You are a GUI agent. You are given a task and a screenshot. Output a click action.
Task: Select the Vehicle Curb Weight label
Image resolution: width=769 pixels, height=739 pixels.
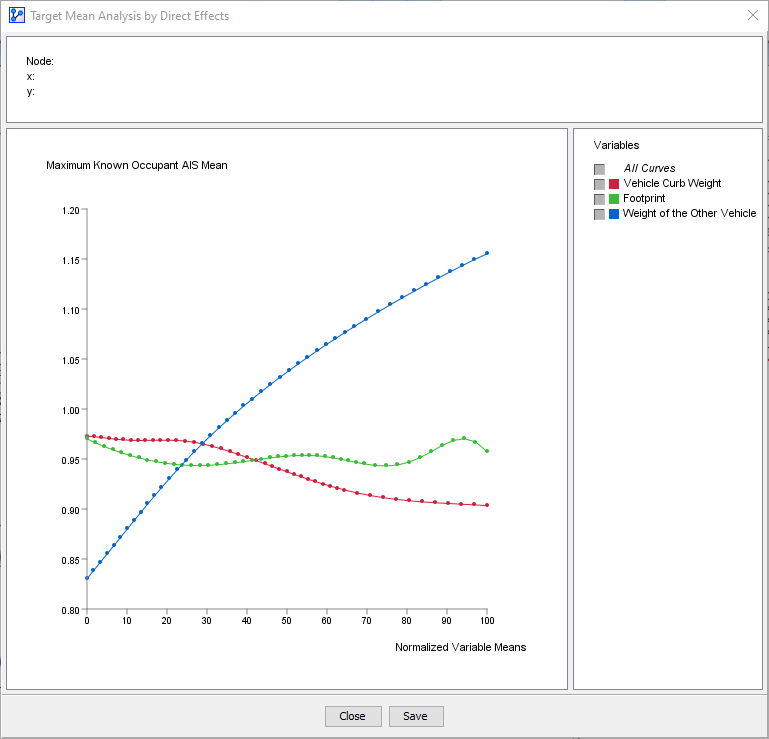(x=672, y=183)
